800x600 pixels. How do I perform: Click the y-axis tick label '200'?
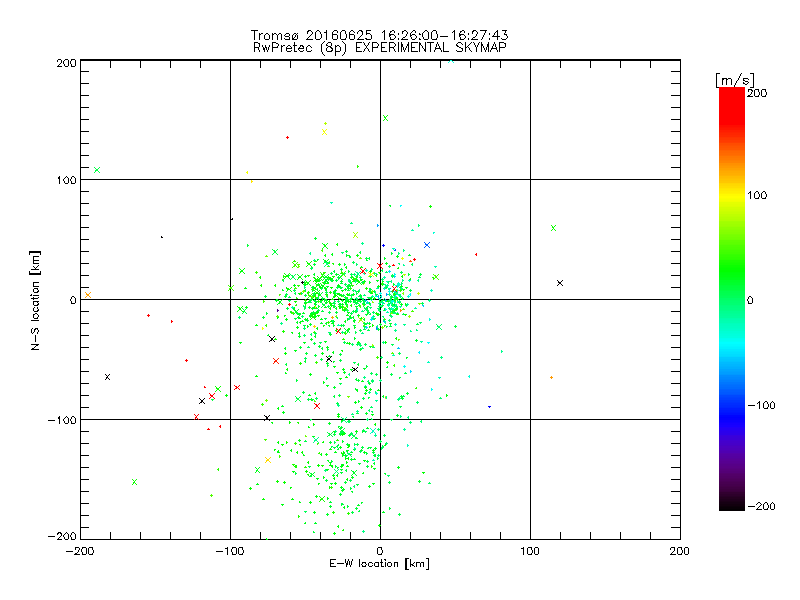[x=66, y=63]
